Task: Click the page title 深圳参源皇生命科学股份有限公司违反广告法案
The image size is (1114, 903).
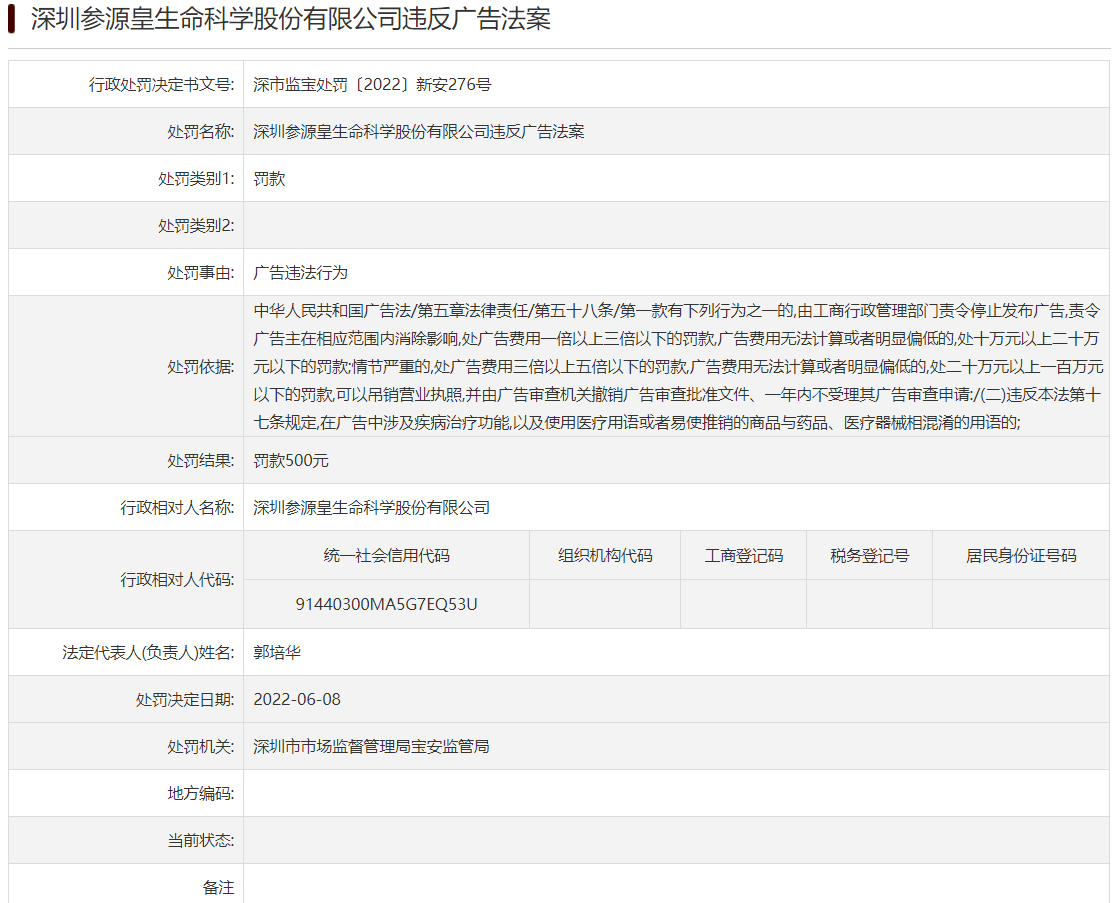Action: (x=291, y=18)
